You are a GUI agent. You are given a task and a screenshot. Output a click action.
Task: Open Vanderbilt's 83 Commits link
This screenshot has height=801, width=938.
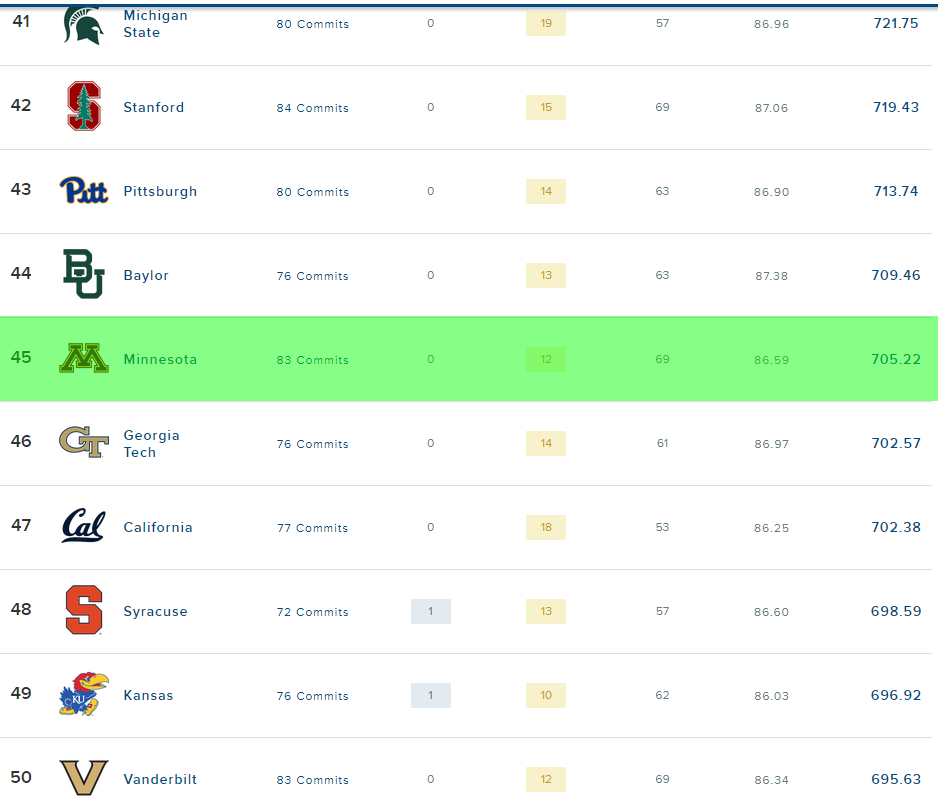313,780
